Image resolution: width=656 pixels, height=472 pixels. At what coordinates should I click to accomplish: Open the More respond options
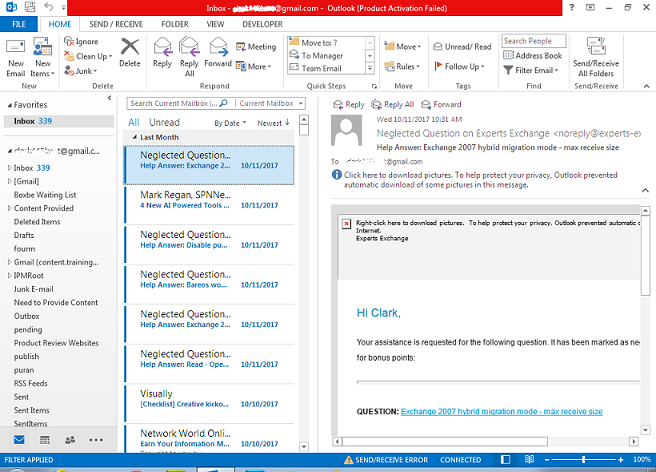[x=254, y=66]
